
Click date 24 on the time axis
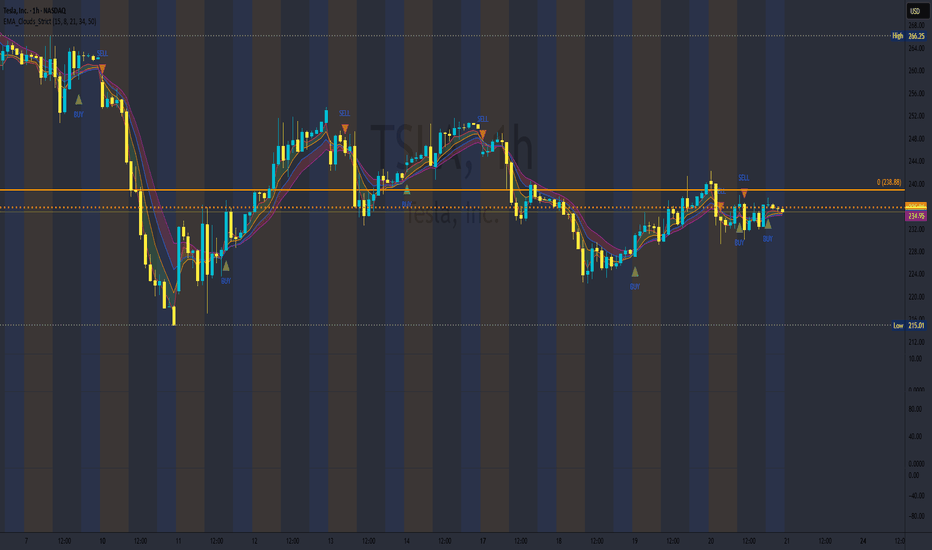tap(863, 541)
